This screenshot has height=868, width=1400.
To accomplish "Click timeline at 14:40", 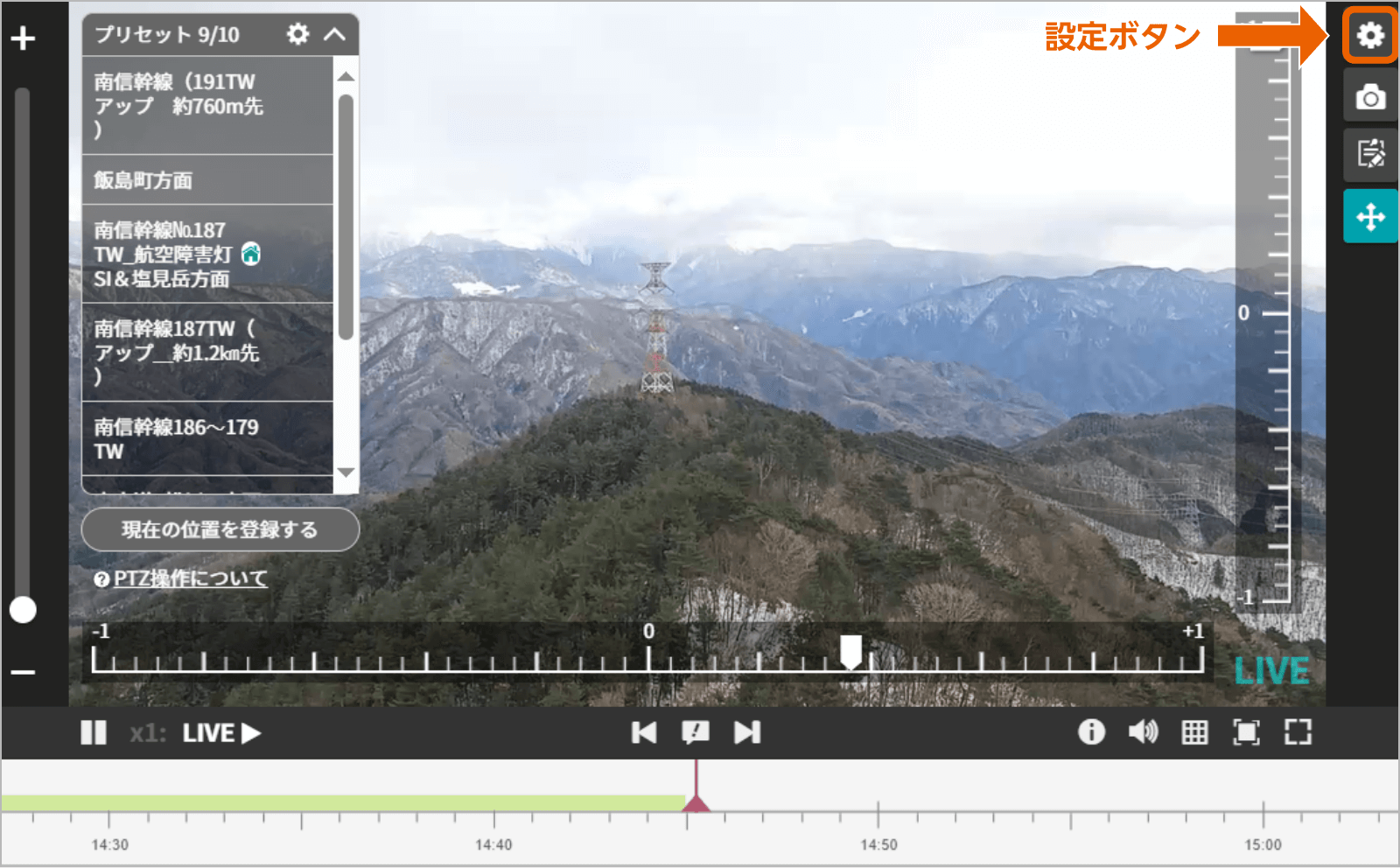I will pos(493,844).
